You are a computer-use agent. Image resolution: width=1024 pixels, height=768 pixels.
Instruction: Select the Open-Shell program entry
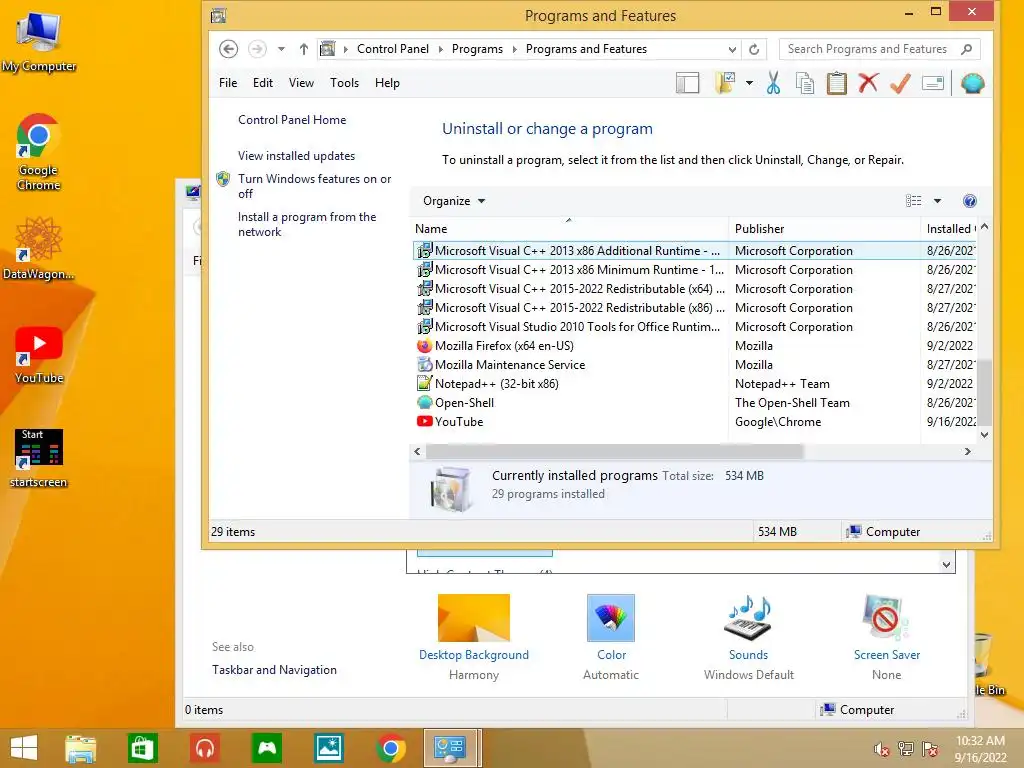point(694,402)
